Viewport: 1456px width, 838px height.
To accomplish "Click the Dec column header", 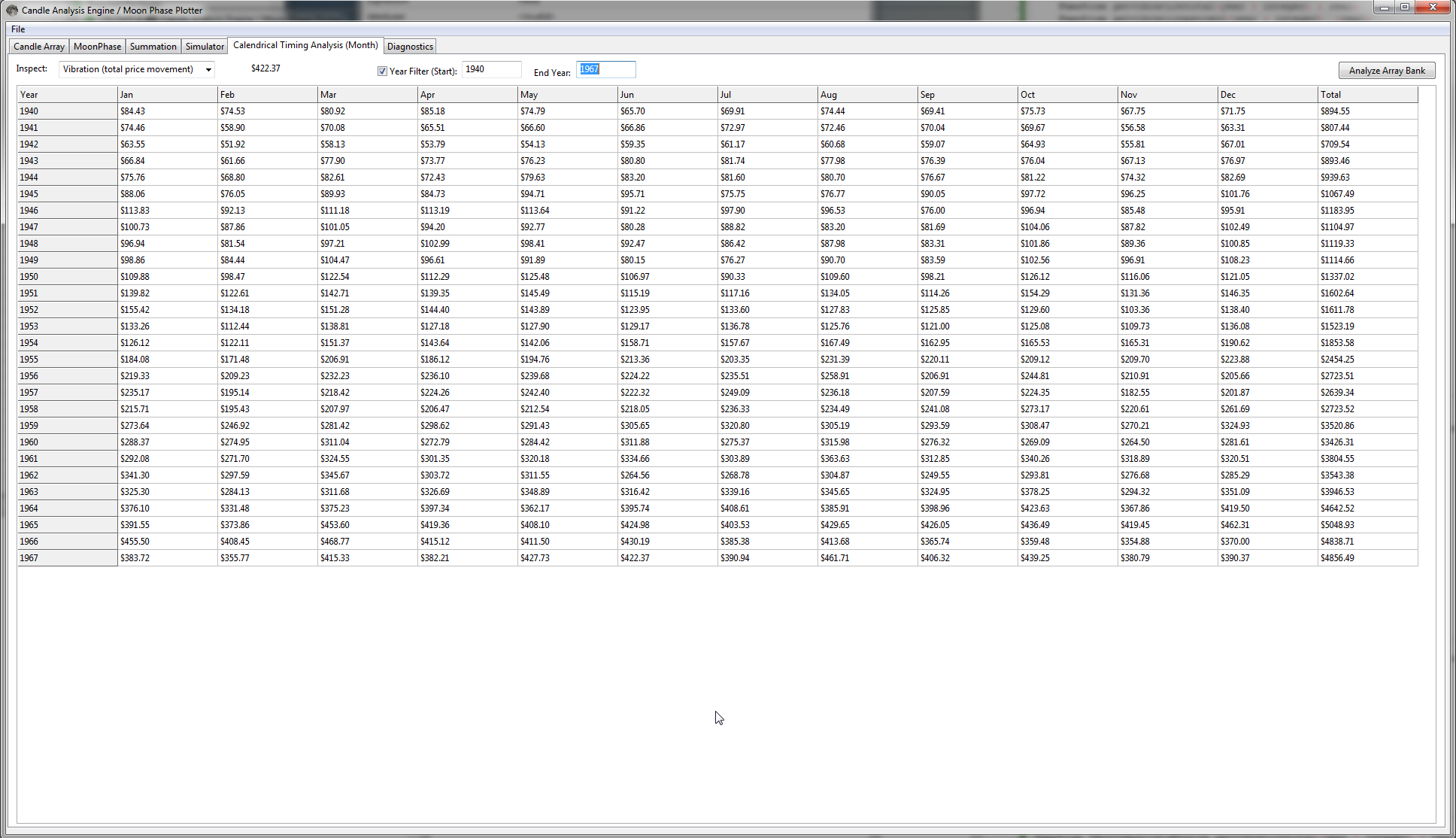I will pyautogui.click(x=1266, y=95).
